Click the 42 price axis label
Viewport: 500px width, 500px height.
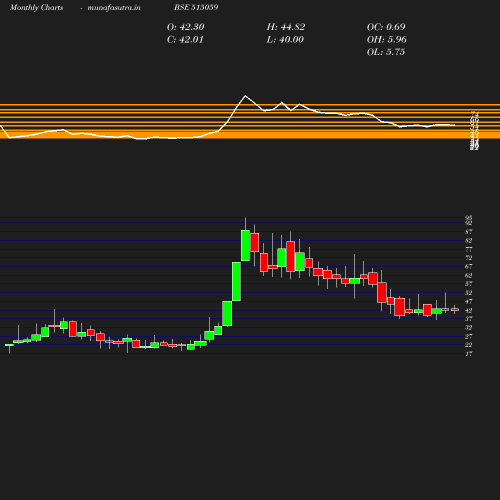tap(469, 310)
